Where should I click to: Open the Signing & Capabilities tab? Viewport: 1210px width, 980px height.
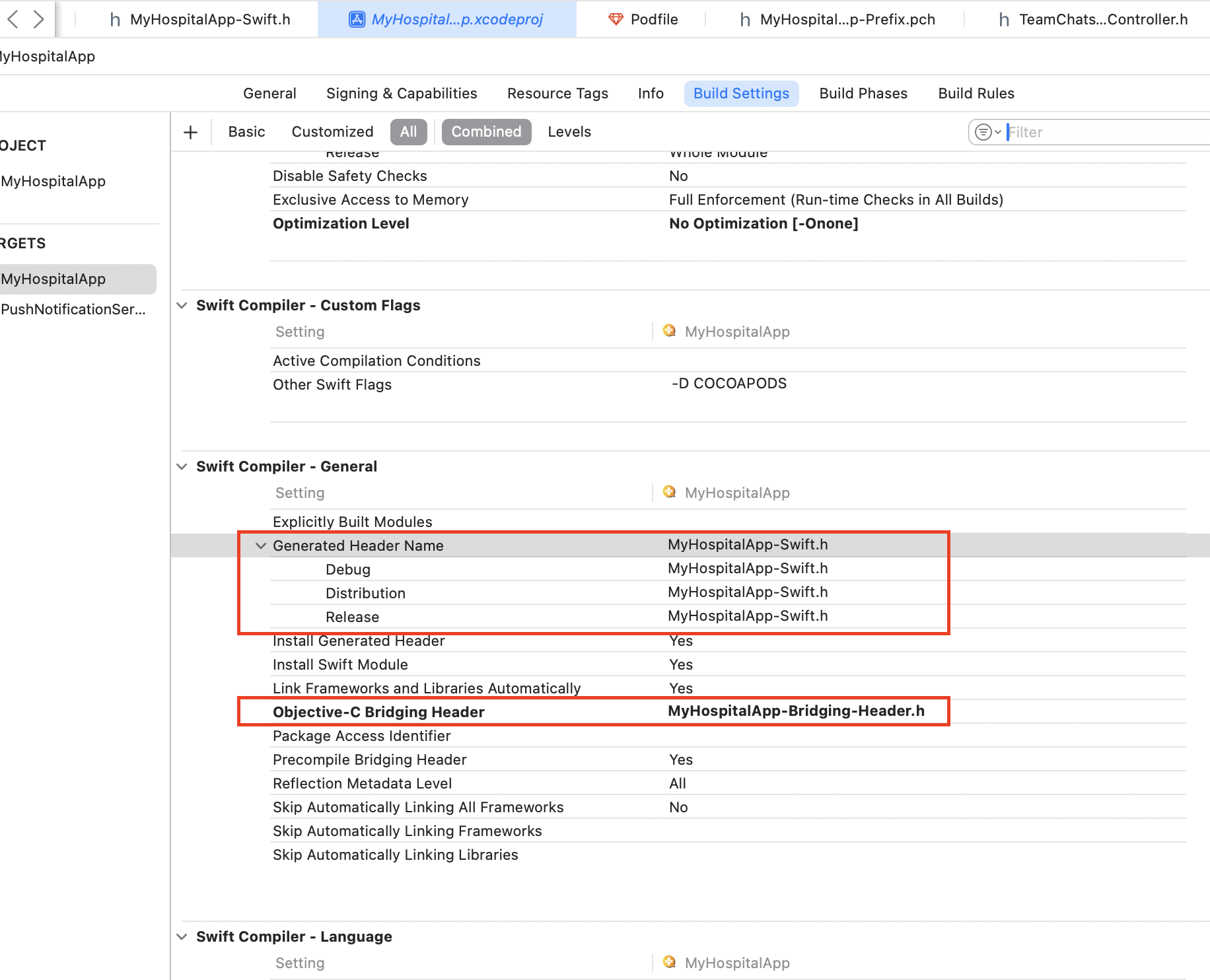click(401, 94)
